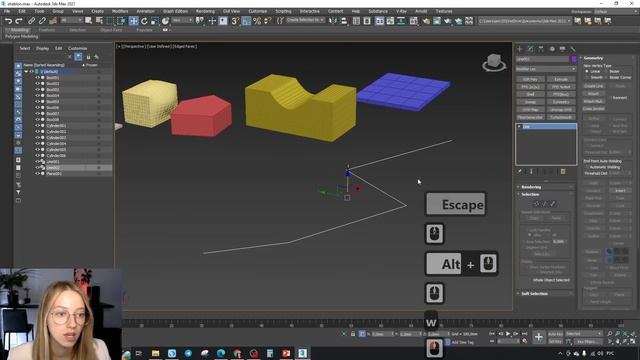Click the ViewCube in the viewport
640x360 pixels.
(494, 62)
